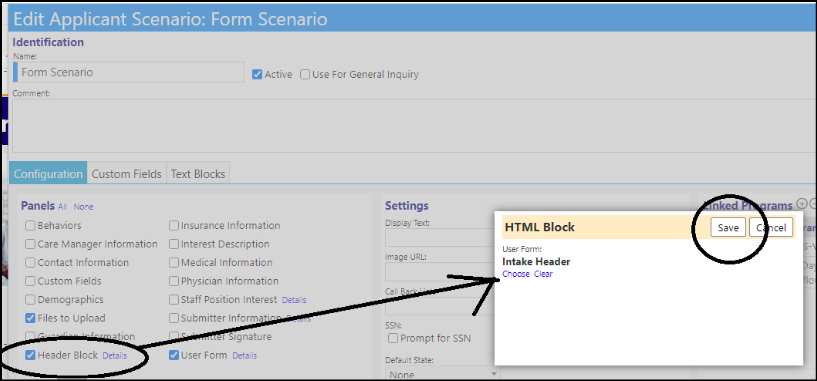The width and height of the screenshot is (817, 381).
Task: Check Insurance Information panel
Action: coord(174,226)
